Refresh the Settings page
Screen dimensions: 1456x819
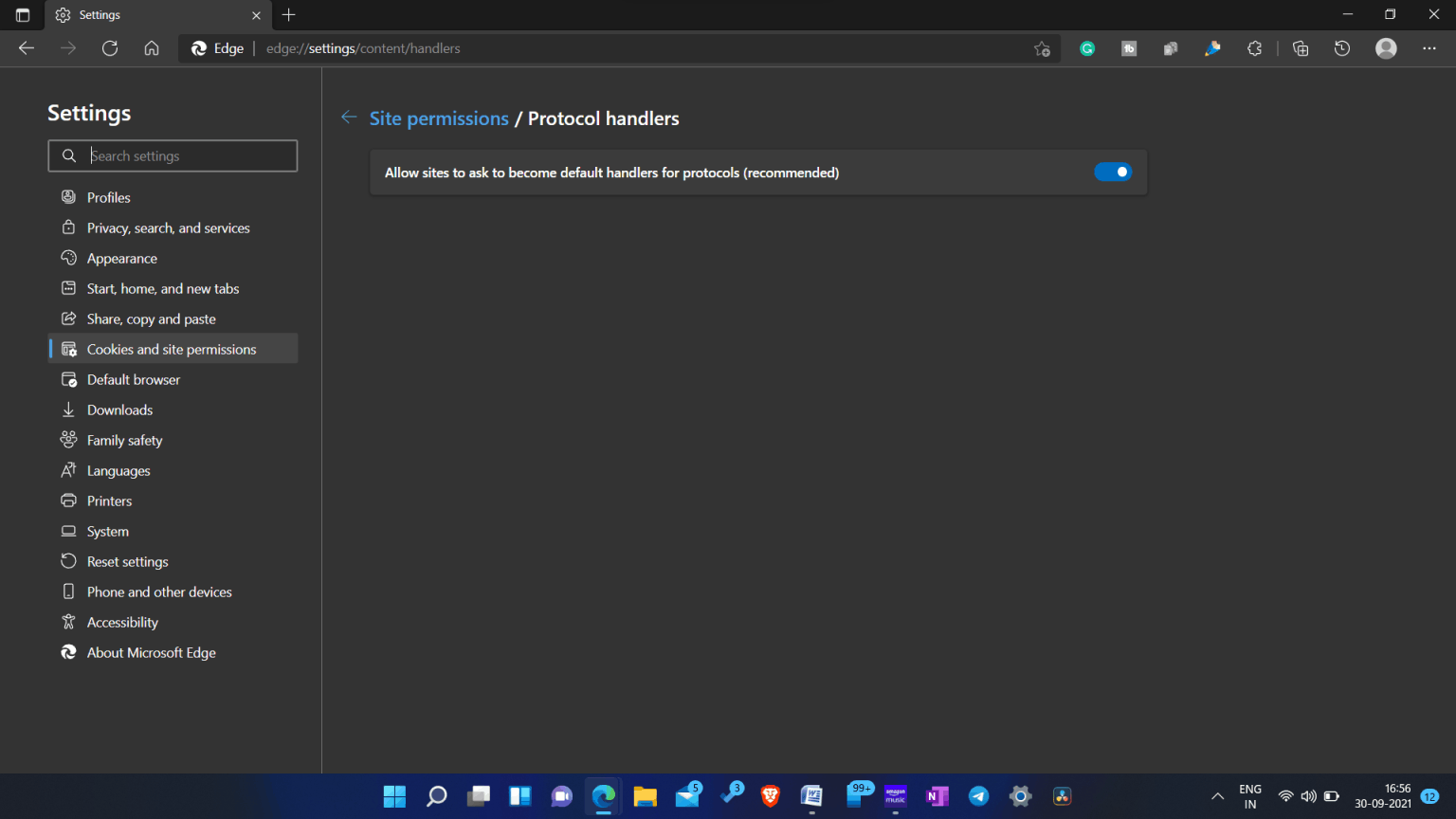(x=109, y=48)
